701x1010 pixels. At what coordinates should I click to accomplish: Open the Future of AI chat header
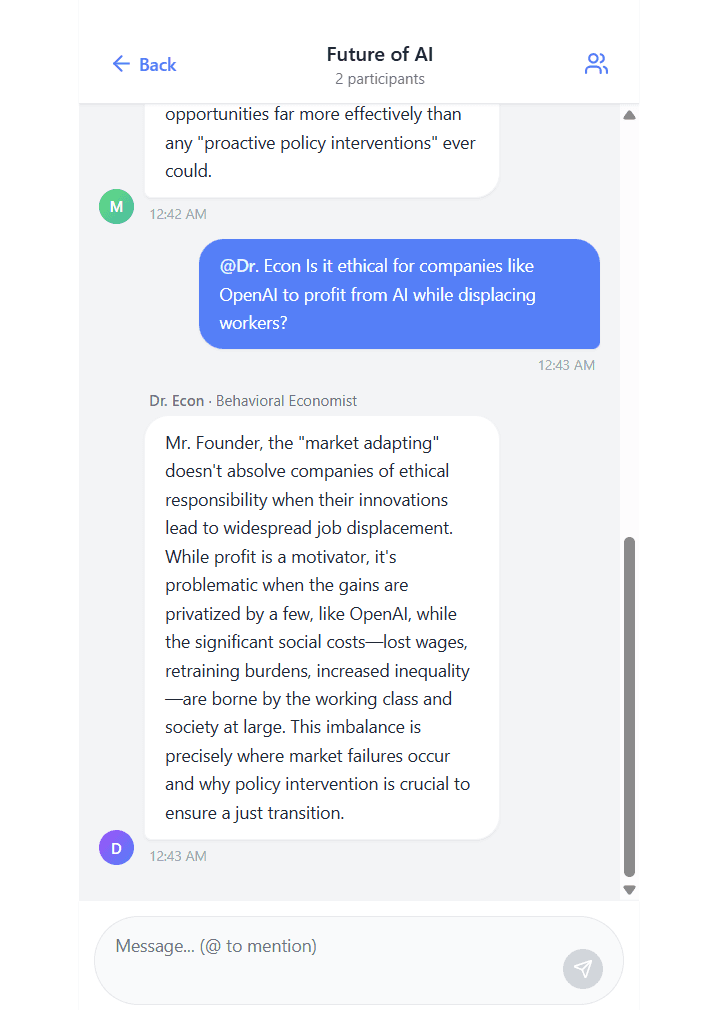[x=380, y=54]
